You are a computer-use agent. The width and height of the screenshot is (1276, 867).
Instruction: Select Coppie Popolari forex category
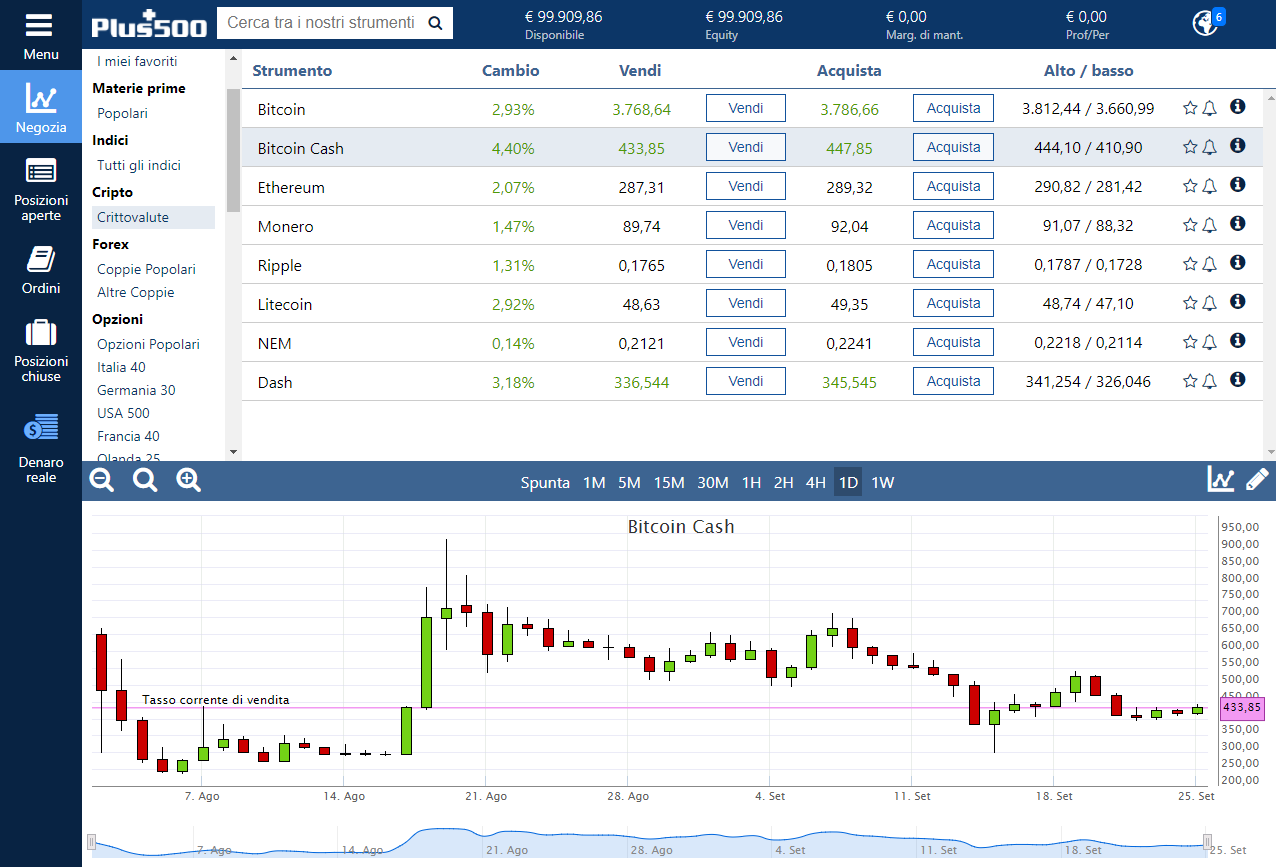146,269
